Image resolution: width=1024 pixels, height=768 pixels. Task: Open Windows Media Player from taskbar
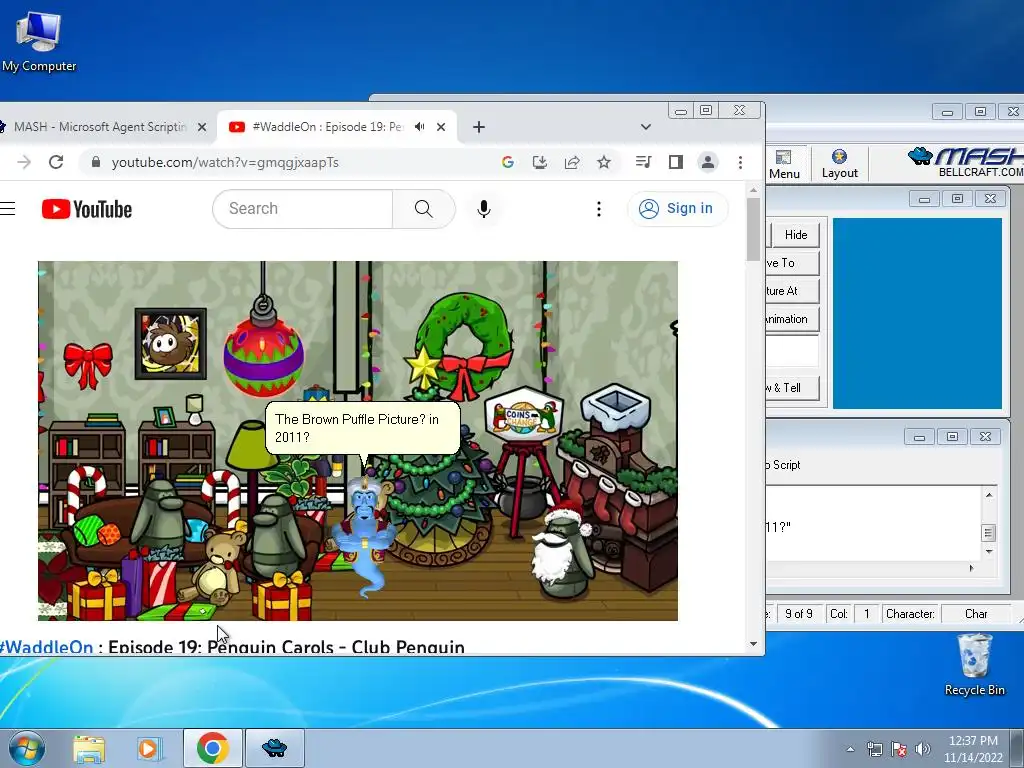point(149,749)
